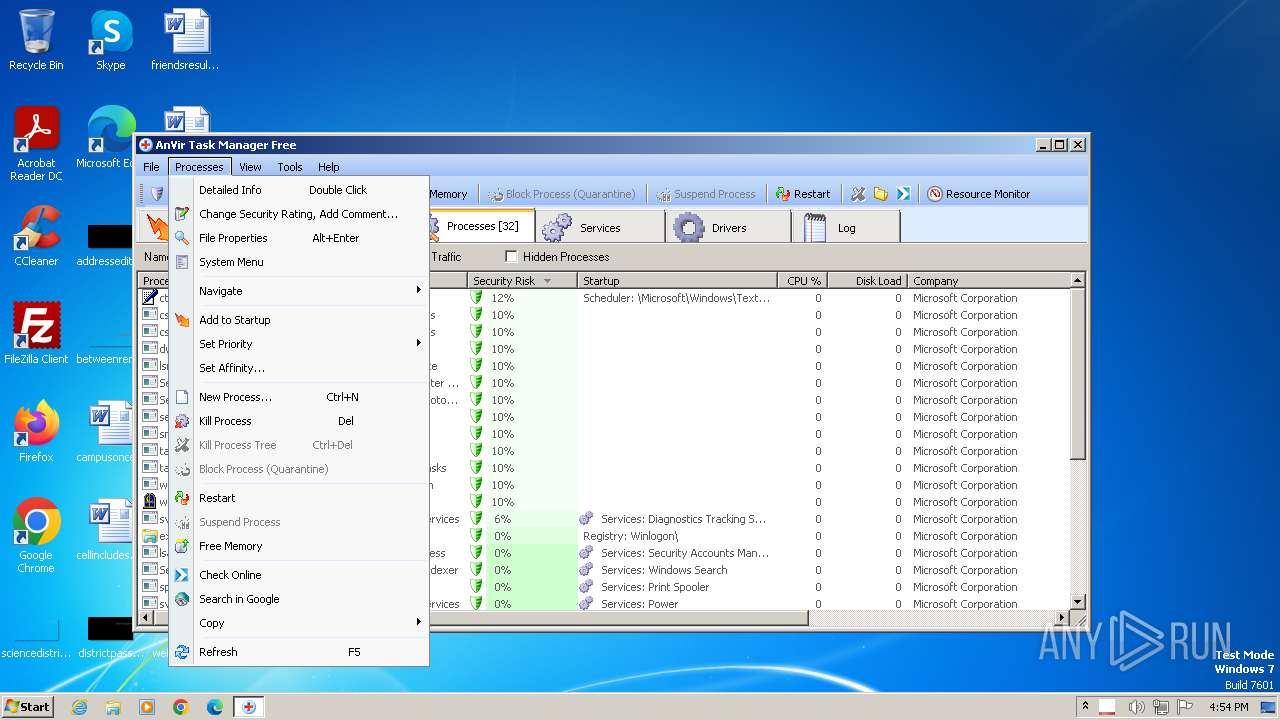Open CCleaner desktop shortcut

coord(36,236)
